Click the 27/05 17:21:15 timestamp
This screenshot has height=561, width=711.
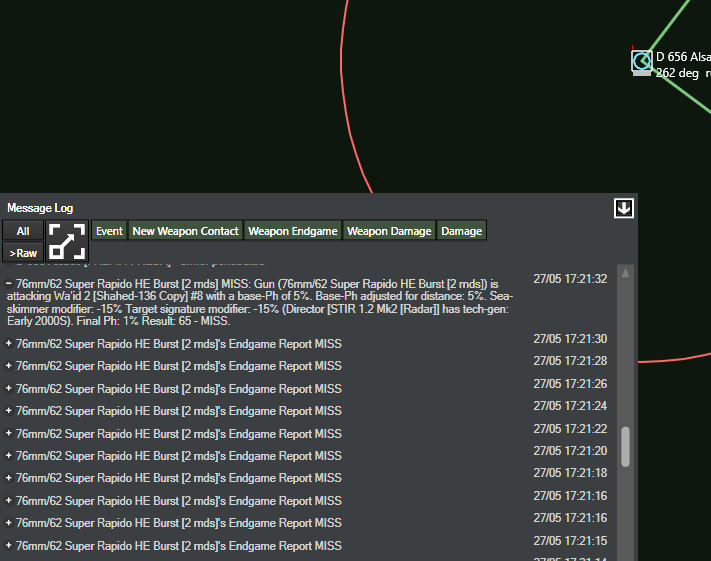pyautogui.click(x=570, y=541)
